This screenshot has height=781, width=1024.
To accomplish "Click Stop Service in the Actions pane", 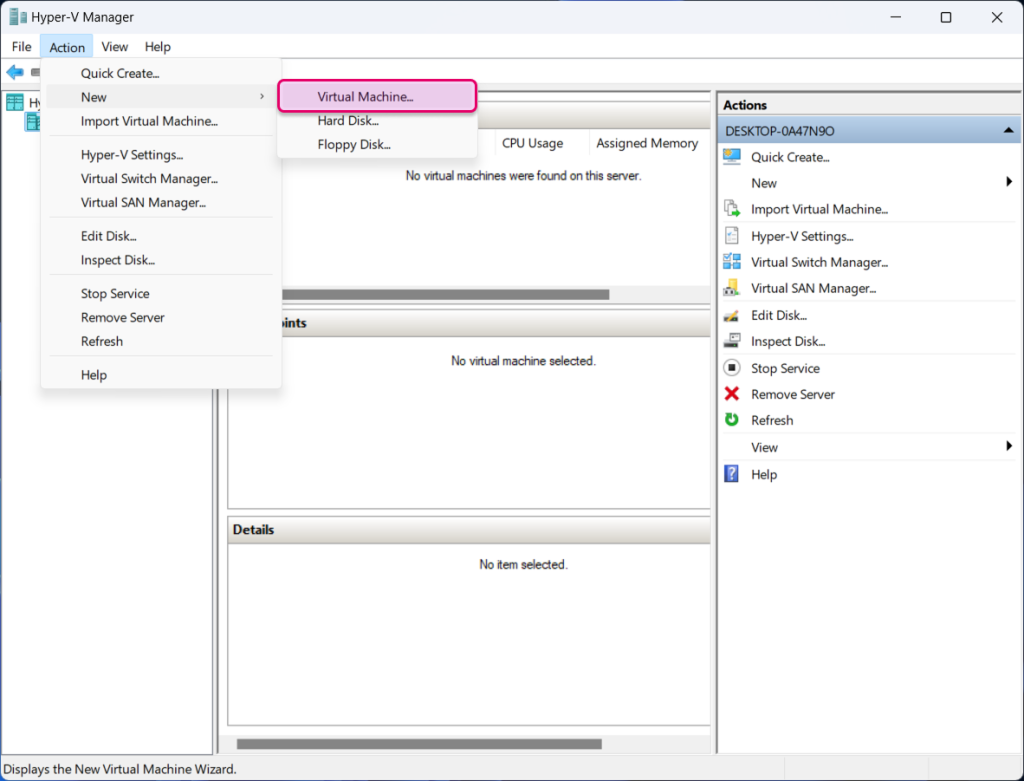I will 785,368.
